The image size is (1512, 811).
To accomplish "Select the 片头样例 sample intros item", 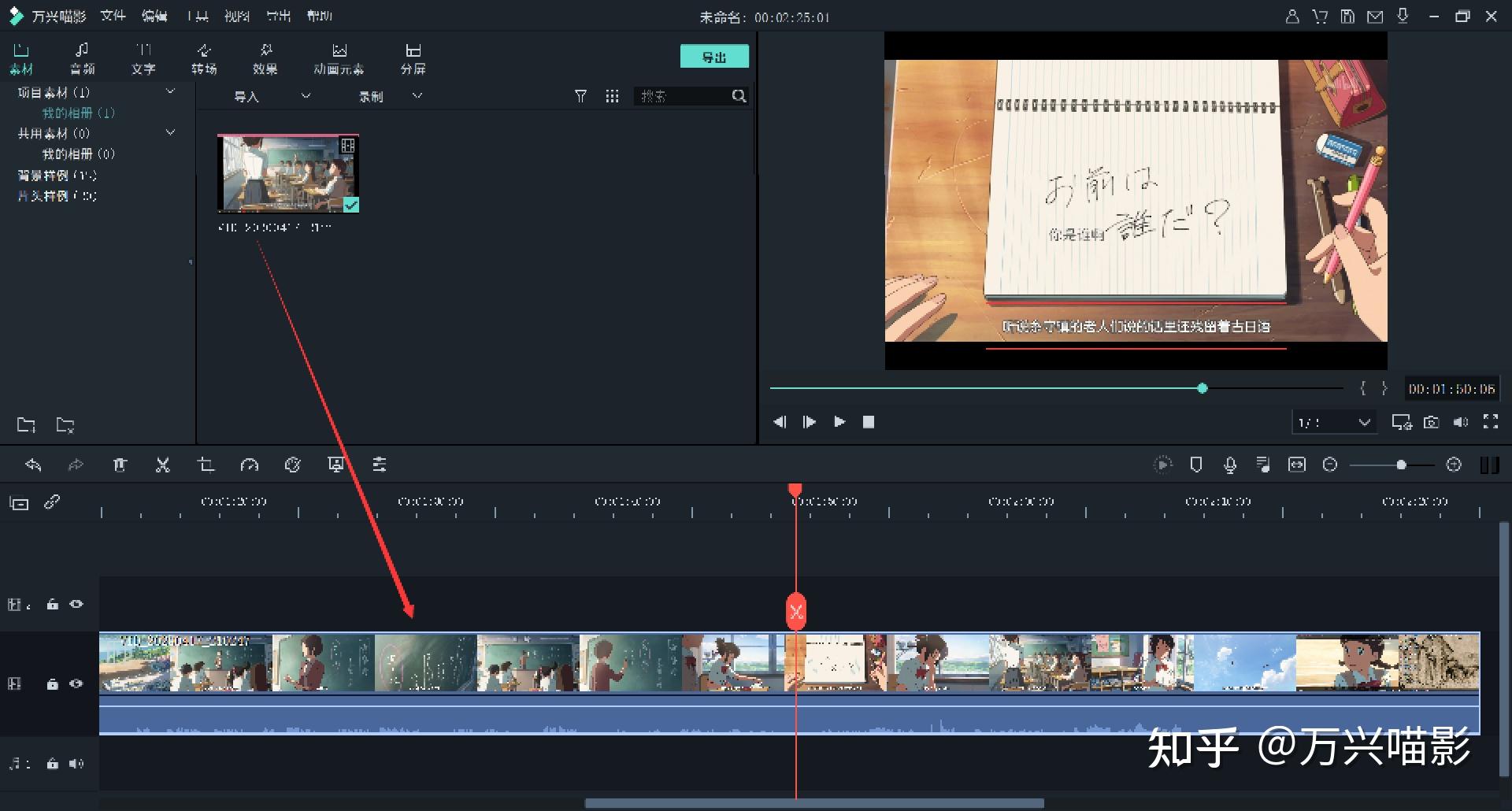I will tap(57, 195).
